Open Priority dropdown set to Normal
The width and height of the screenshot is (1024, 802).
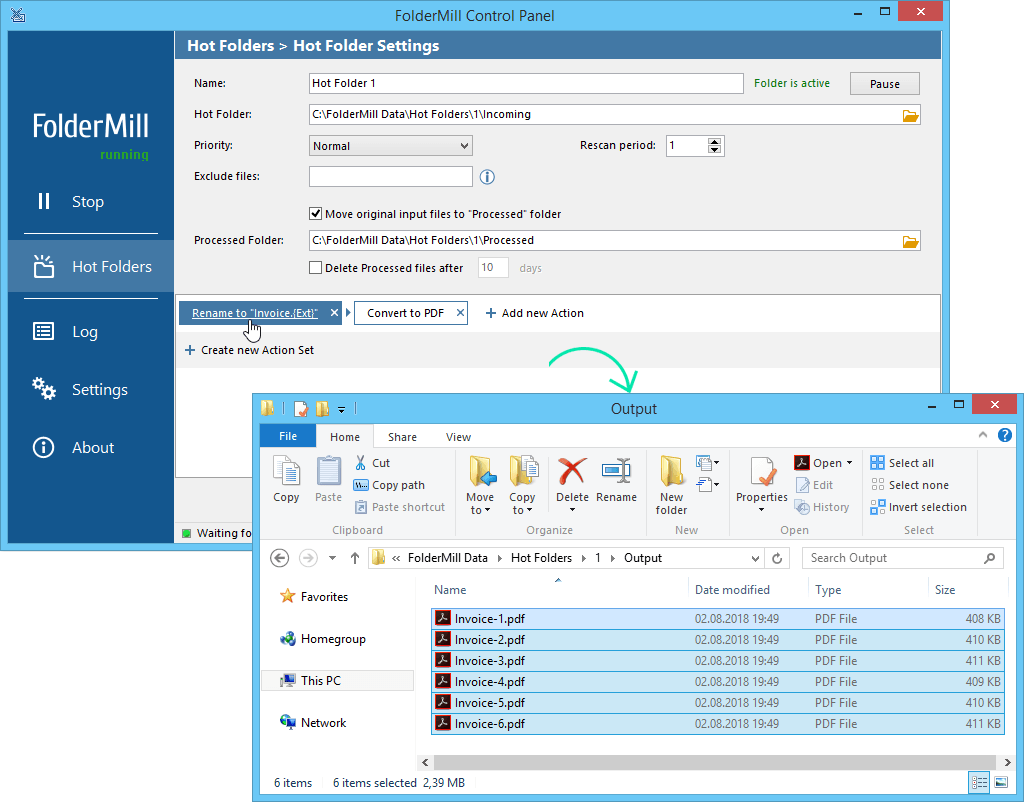point(391,146)
